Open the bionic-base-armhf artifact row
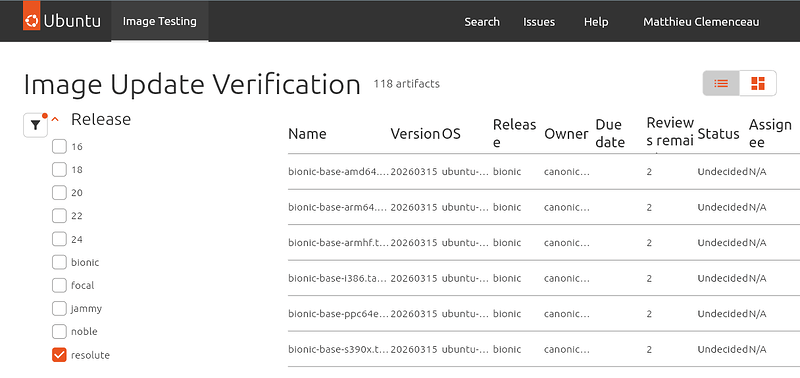 point(544,243)
